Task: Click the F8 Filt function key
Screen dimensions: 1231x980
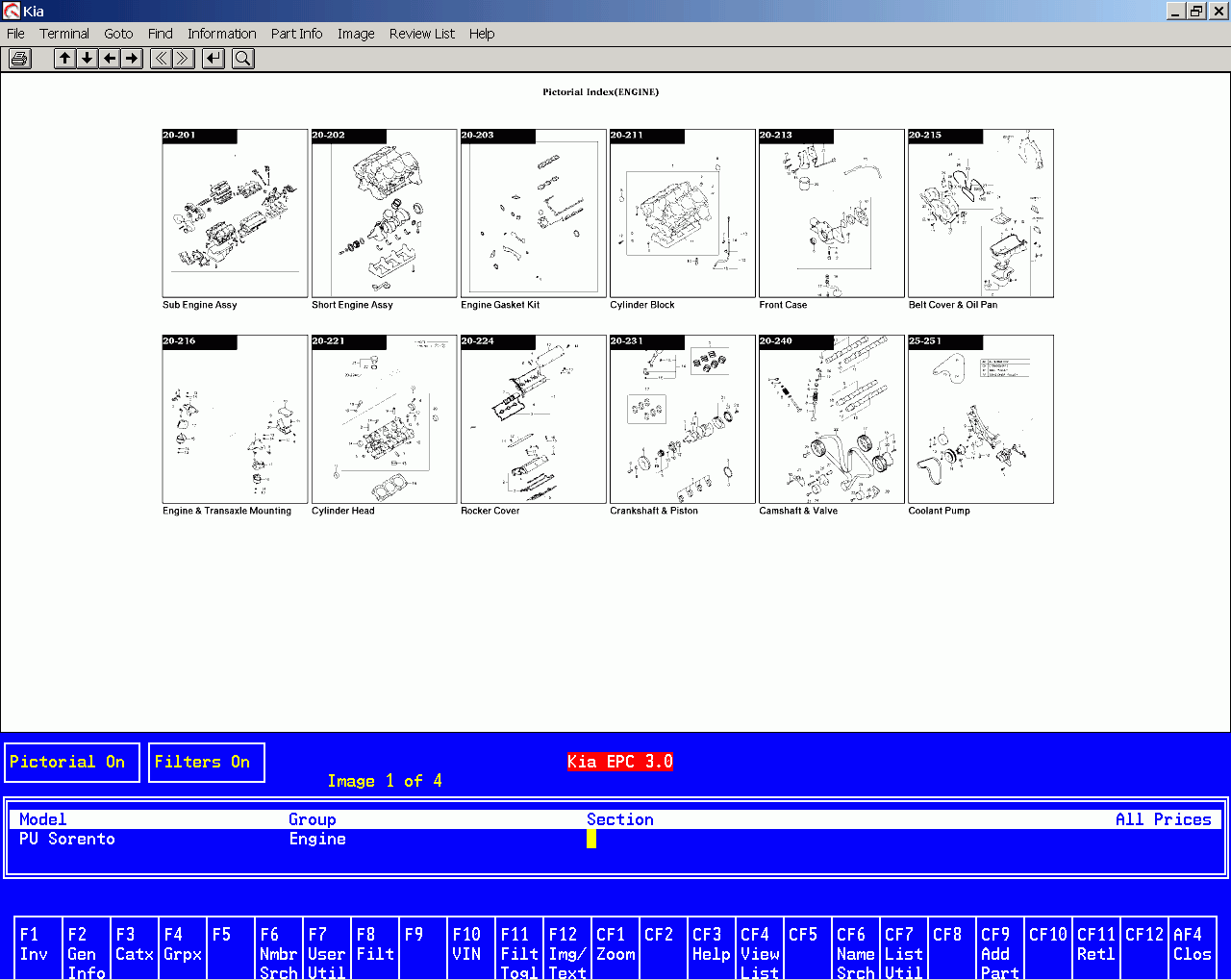Action: point(375,949)
